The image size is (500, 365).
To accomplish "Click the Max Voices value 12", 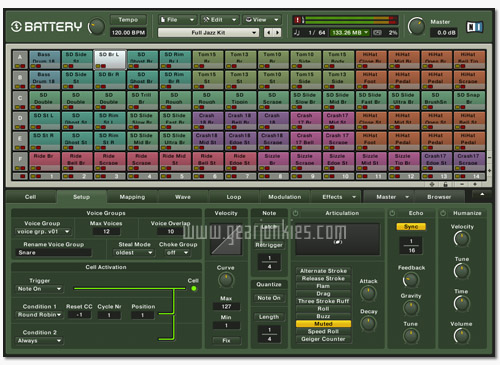I will pyautogui.click(x=106, y=231).
